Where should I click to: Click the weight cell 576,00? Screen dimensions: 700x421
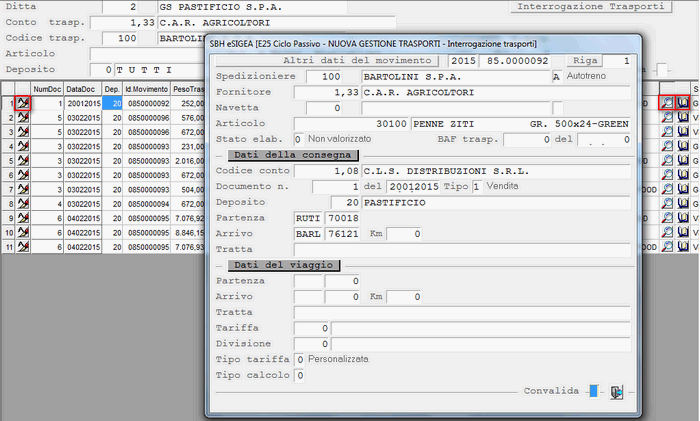pos(187,118)
